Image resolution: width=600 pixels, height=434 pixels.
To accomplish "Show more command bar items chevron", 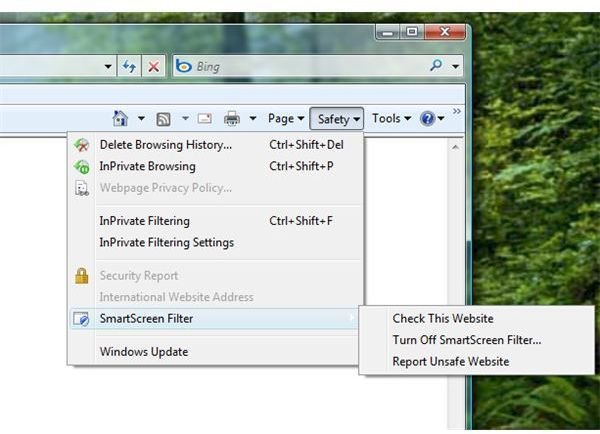I will (x=457, y=111).
